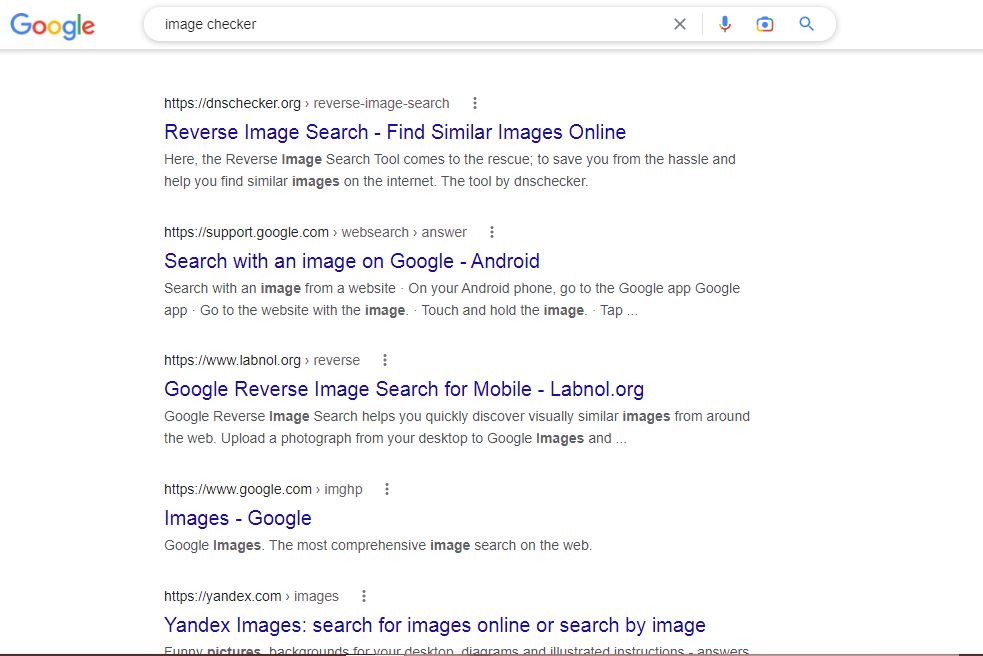Open the three-dot menu for support.google.com result
Image resolution: width=983 pixels, height=656 pixels.
pos(492,232)
